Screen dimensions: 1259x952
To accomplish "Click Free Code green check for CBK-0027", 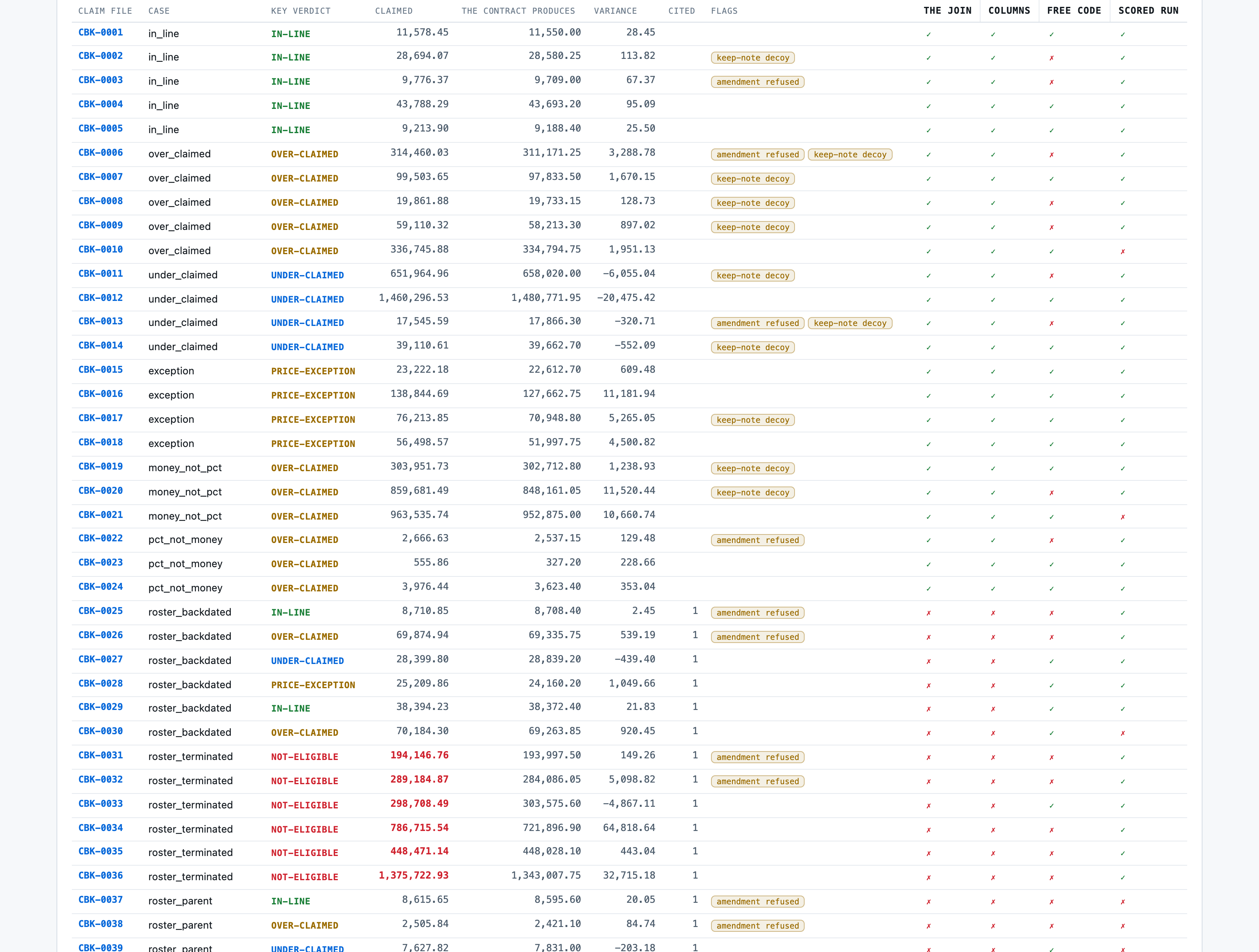I will (1051, 661).
